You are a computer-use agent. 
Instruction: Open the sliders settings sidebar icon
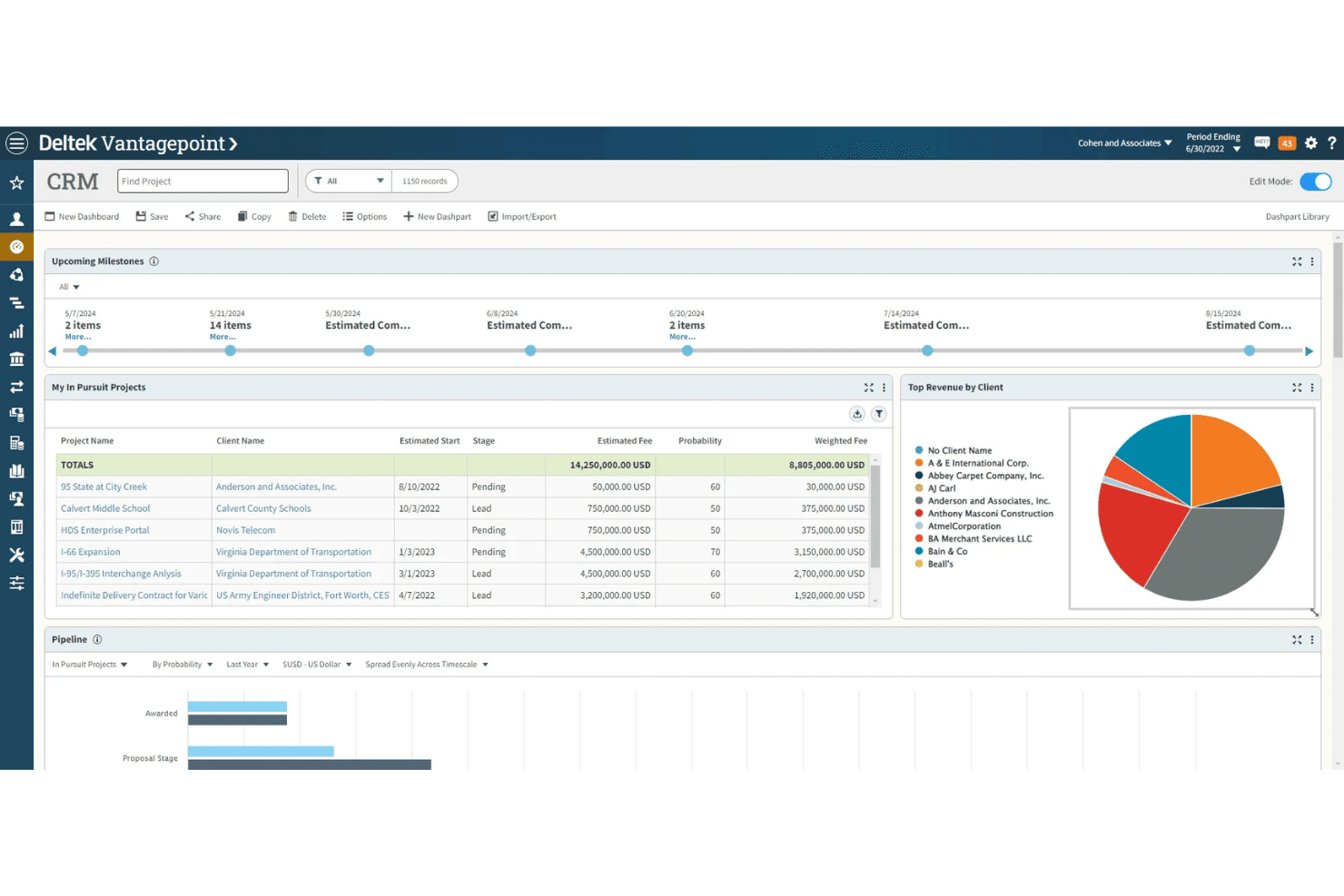16,584
